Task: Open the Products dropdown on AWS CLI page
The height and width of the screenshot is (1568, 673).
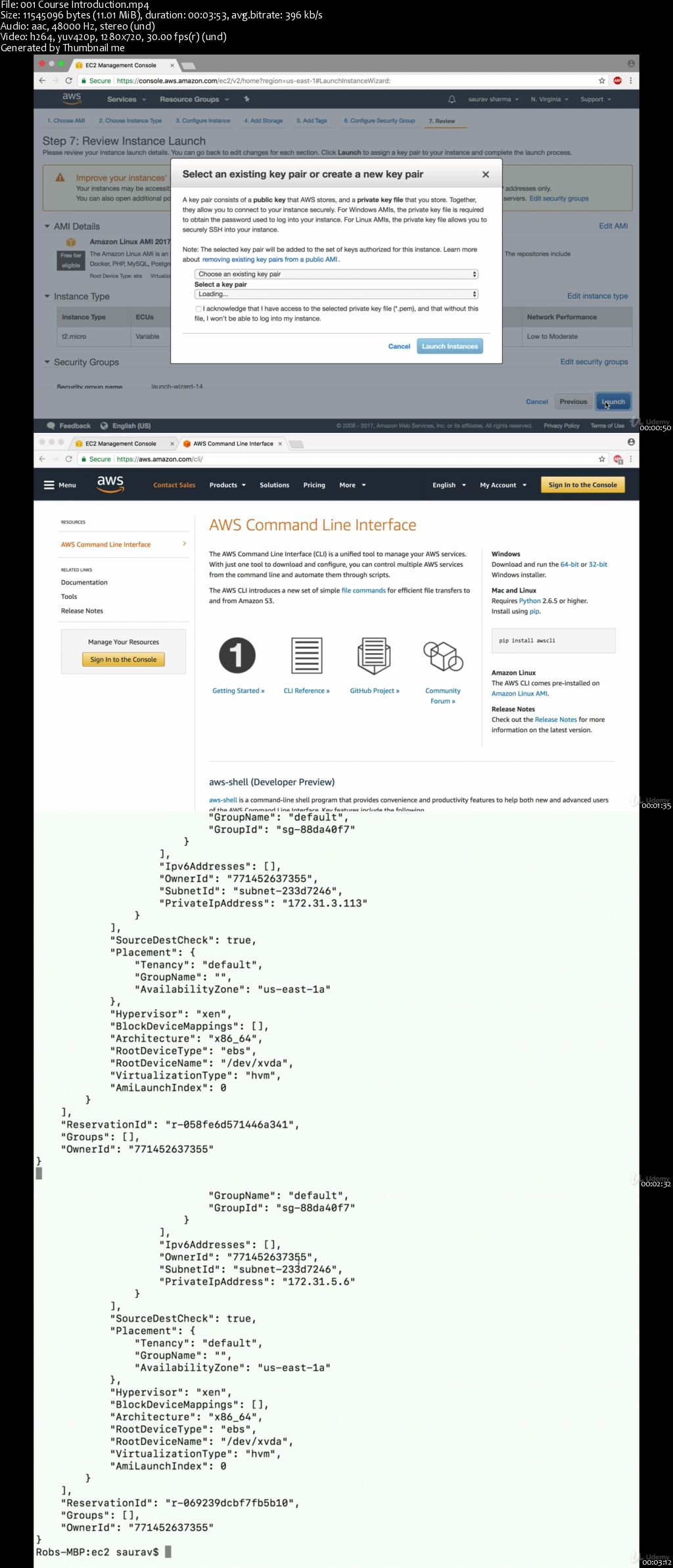Action: click(227, 485)
